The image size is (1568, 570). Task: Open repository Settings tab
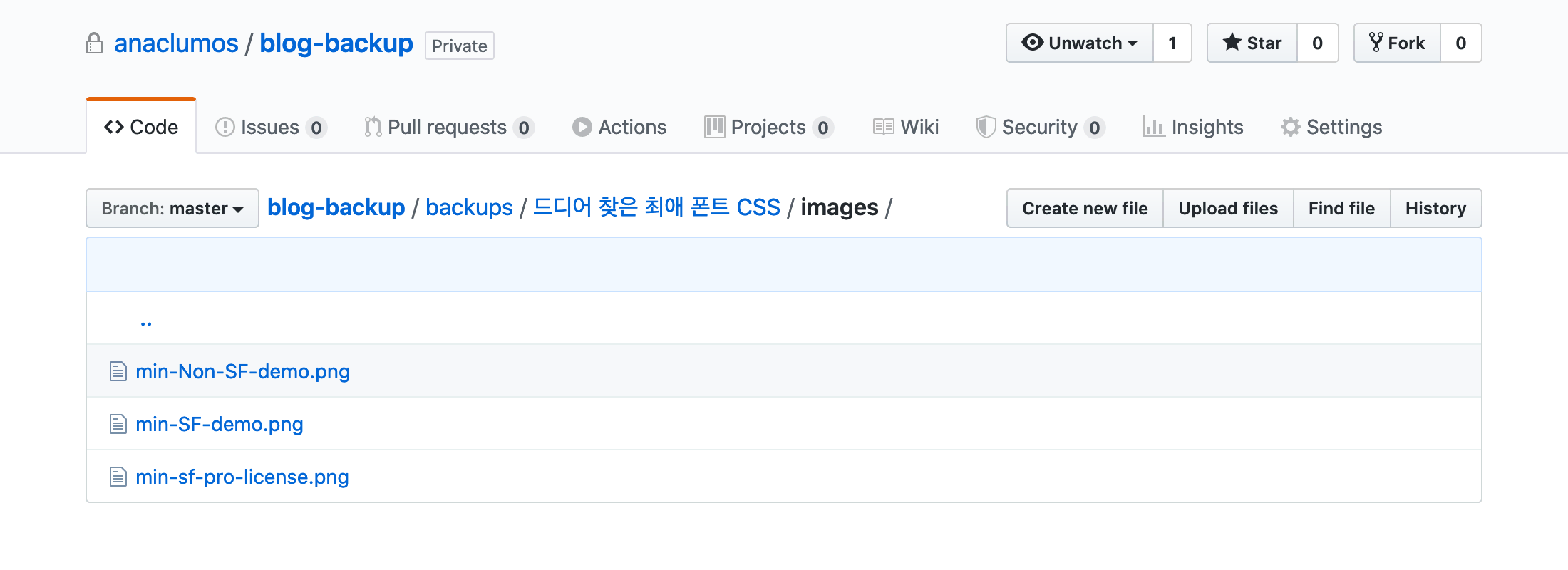click(x=1331, y=127)
